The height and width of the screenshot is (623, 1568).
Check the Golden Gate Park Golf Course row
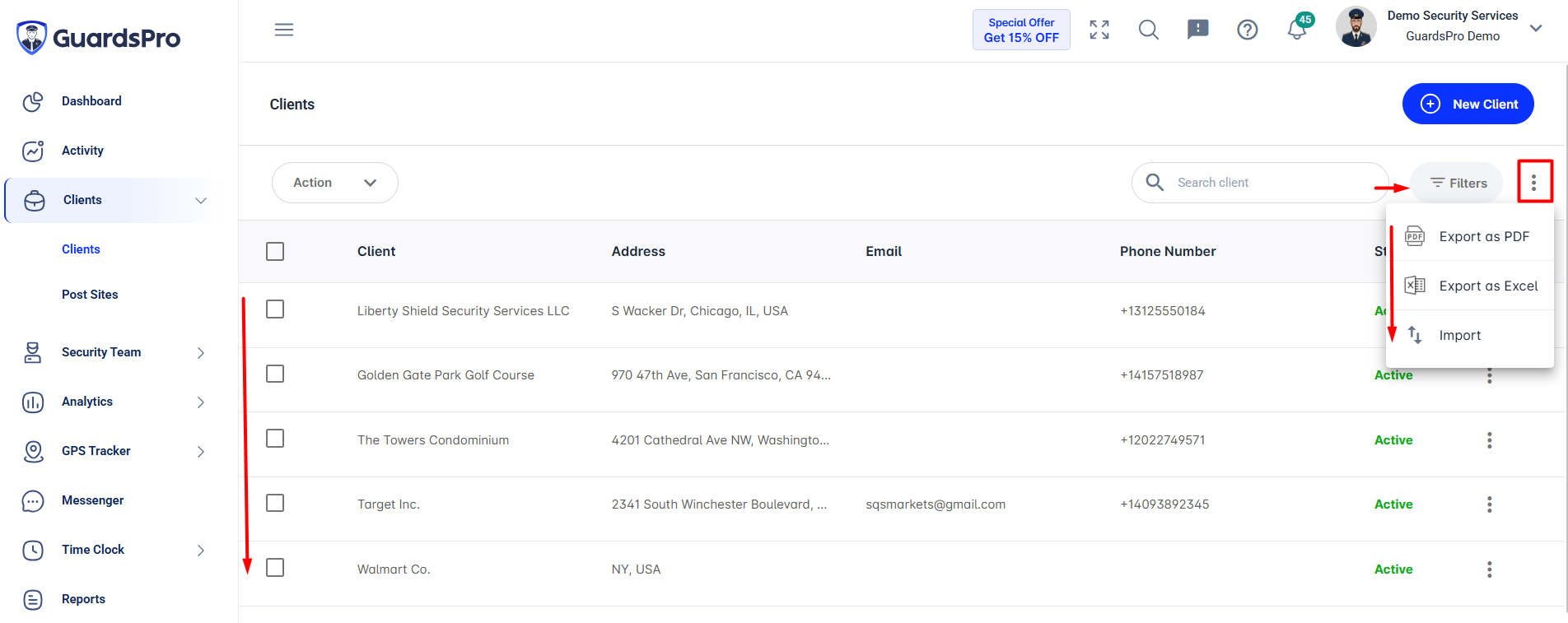275,374
